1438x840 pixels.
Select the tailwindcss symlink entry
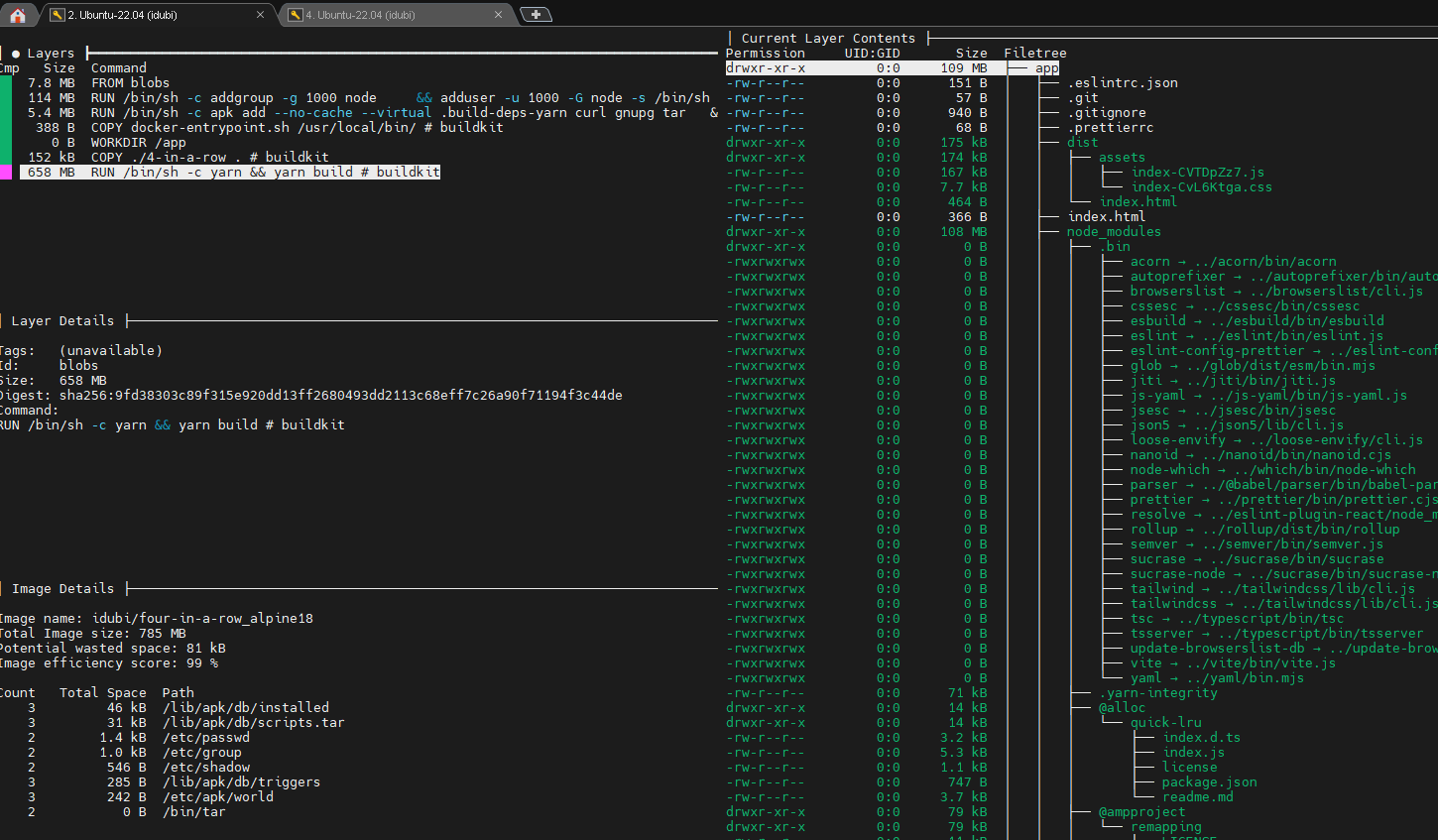[x=1283, y=603]
